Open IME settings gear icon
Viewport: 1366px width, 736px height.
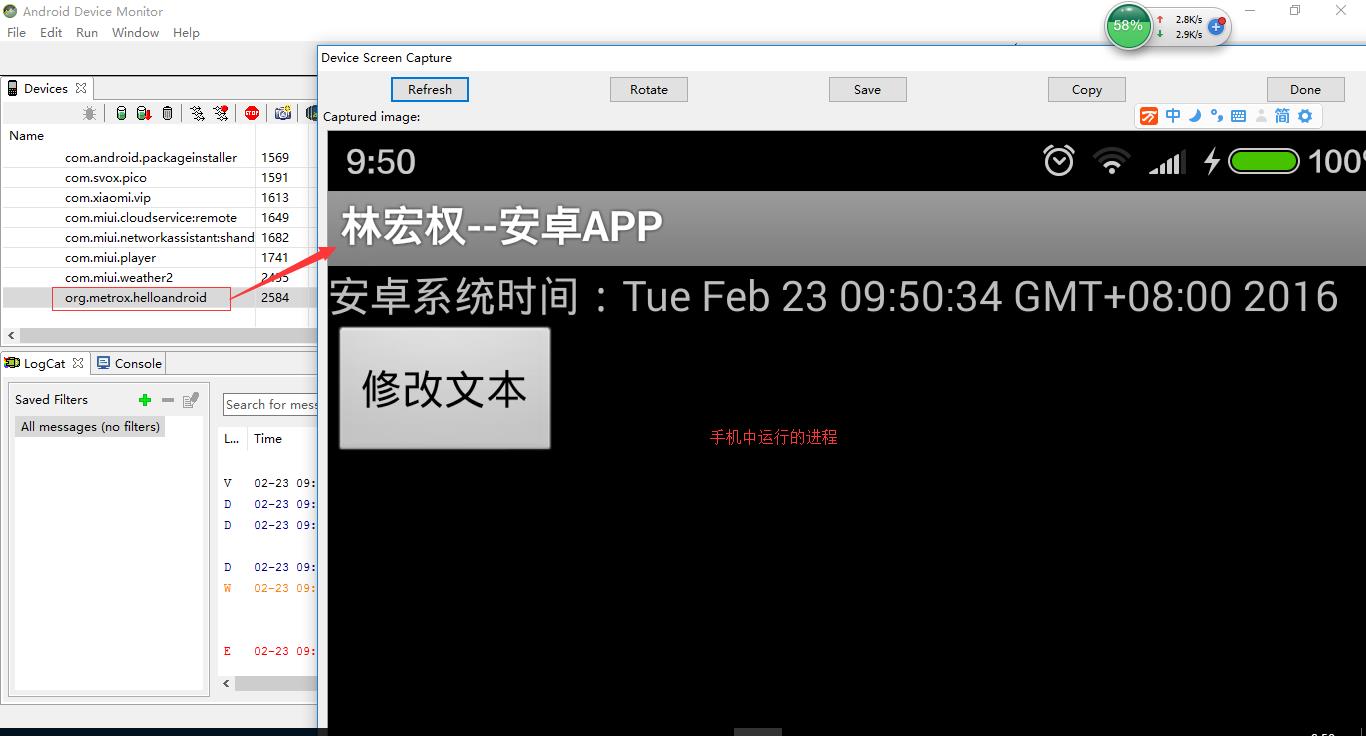tap(1305, 116)
